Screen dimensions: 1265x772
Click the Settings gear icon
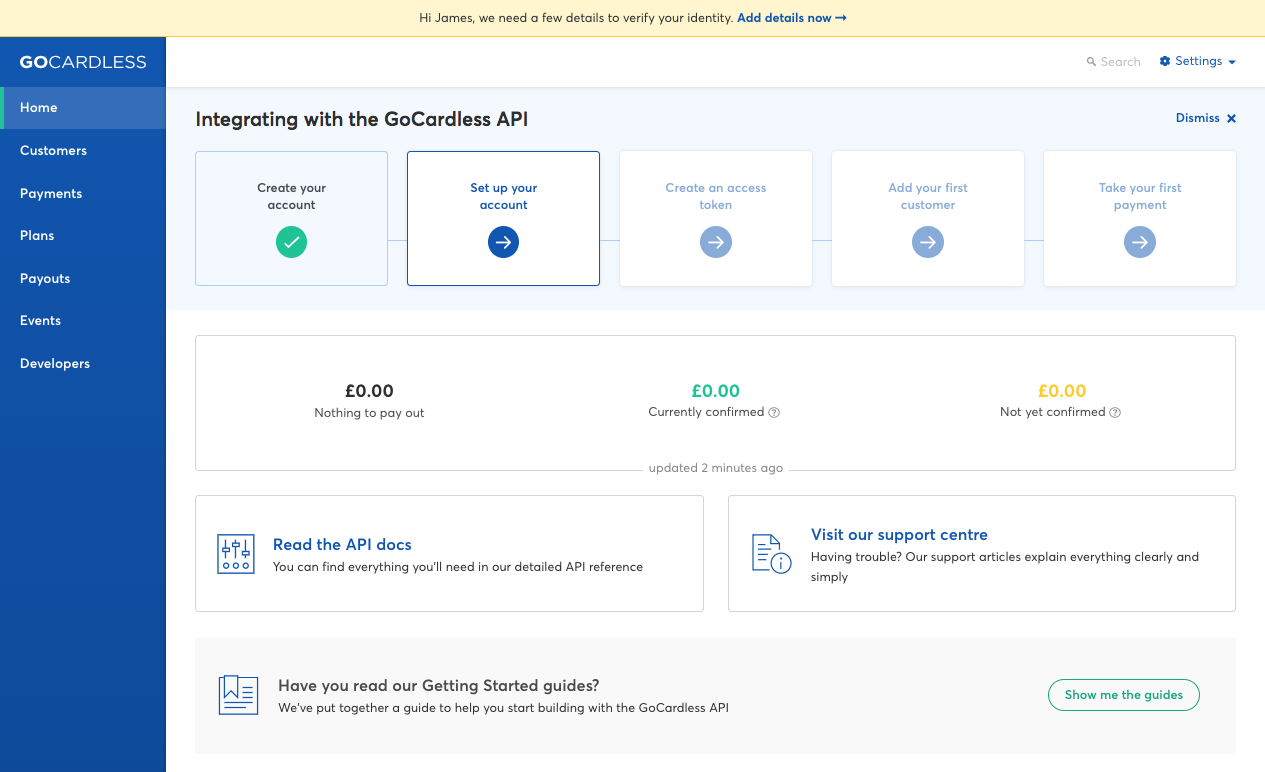tap(1165, 61)
